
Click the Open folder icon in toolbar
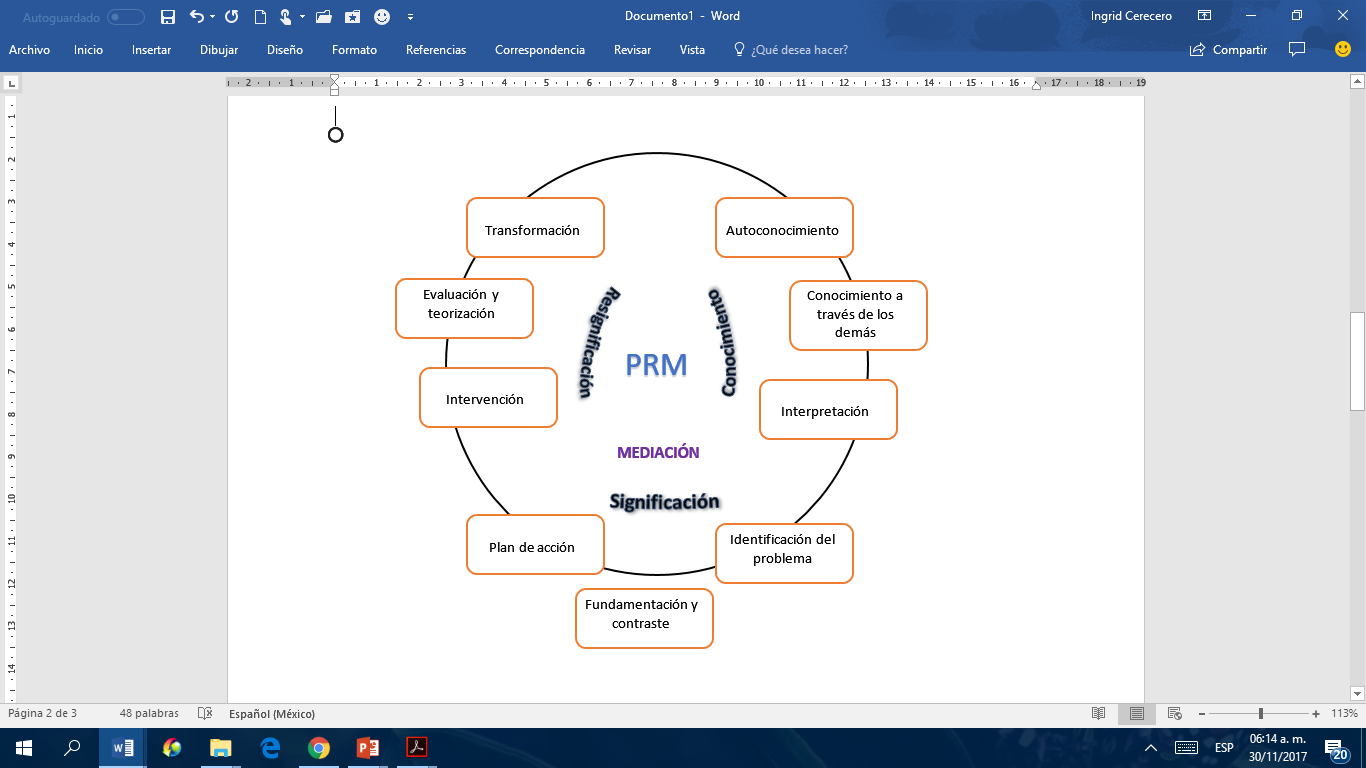(x=323, y=17)
